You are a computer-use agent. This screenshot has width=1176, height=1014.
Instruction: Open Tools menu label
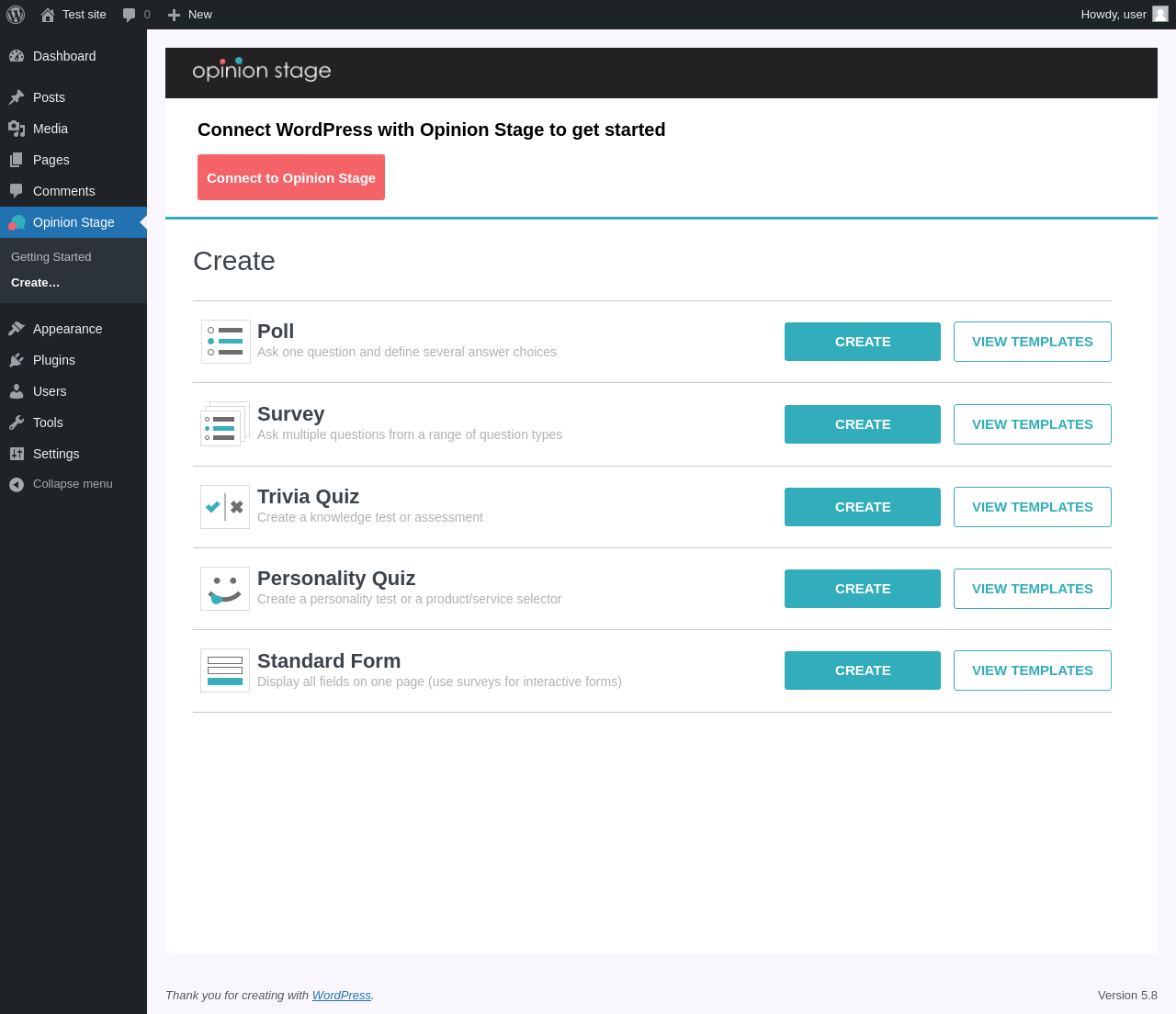pyautogui.click(x=48, y=422)
